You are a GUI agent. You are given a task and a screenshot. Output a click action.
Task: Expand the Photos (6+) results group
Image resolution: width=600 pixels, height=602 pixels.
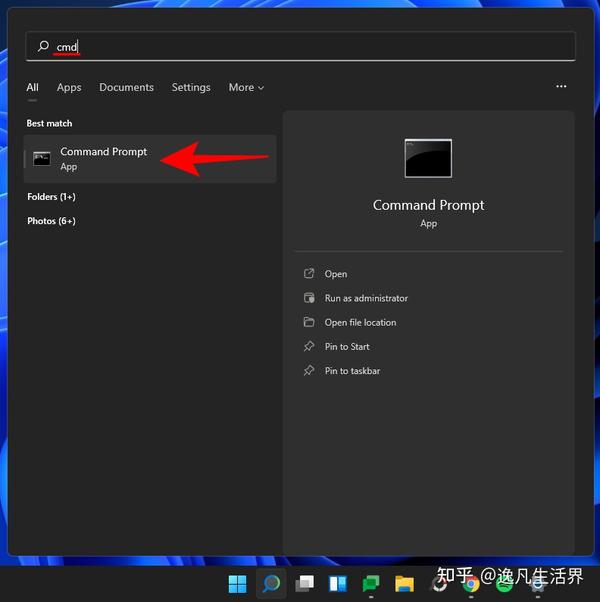pos(51,221)
